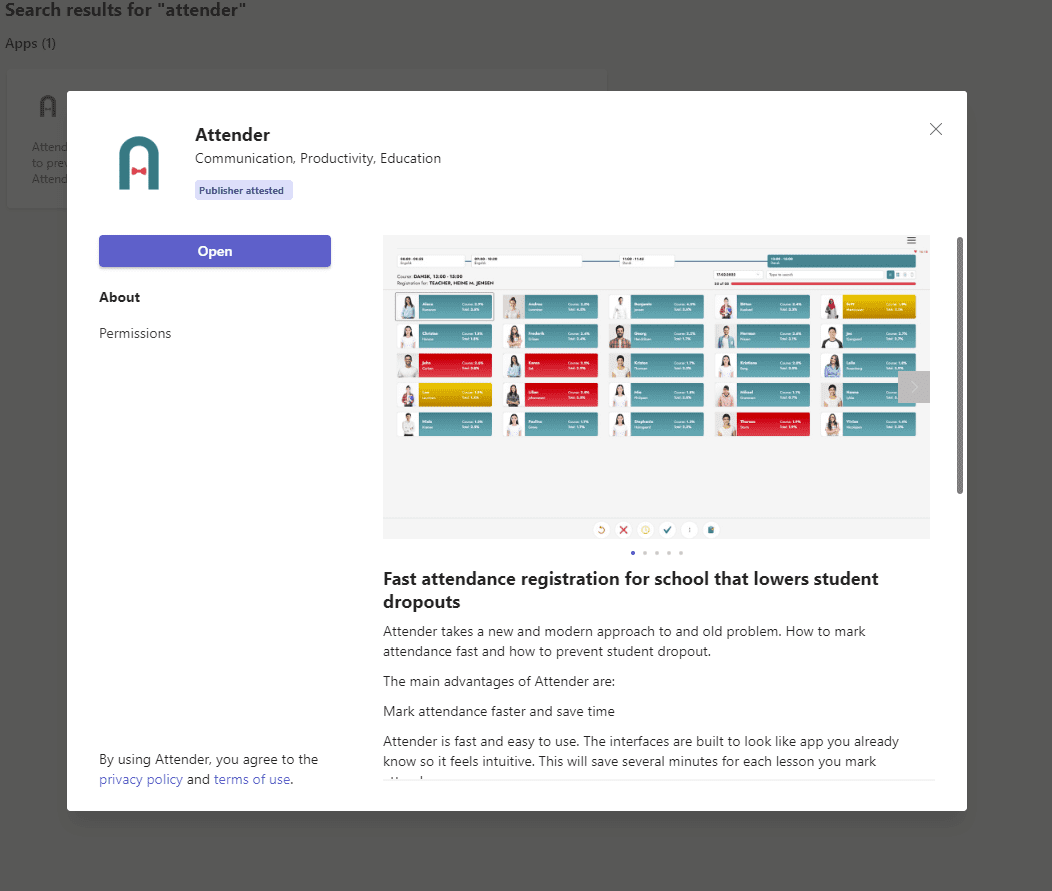Open the clipboard notes icon in the preview
The image size is (1052, 891).
coord(711,529)
